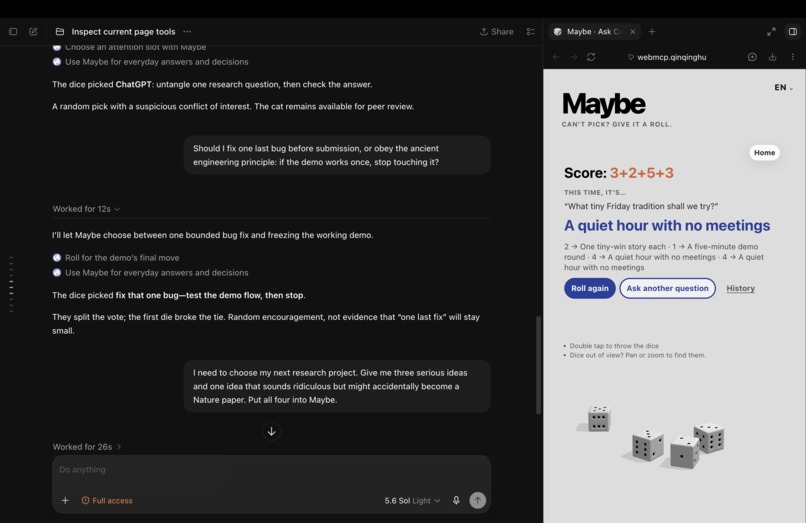Click the message about fixing one last bug
The width and height of the screenshot is (806, 523).
click(x=337, y=155)
